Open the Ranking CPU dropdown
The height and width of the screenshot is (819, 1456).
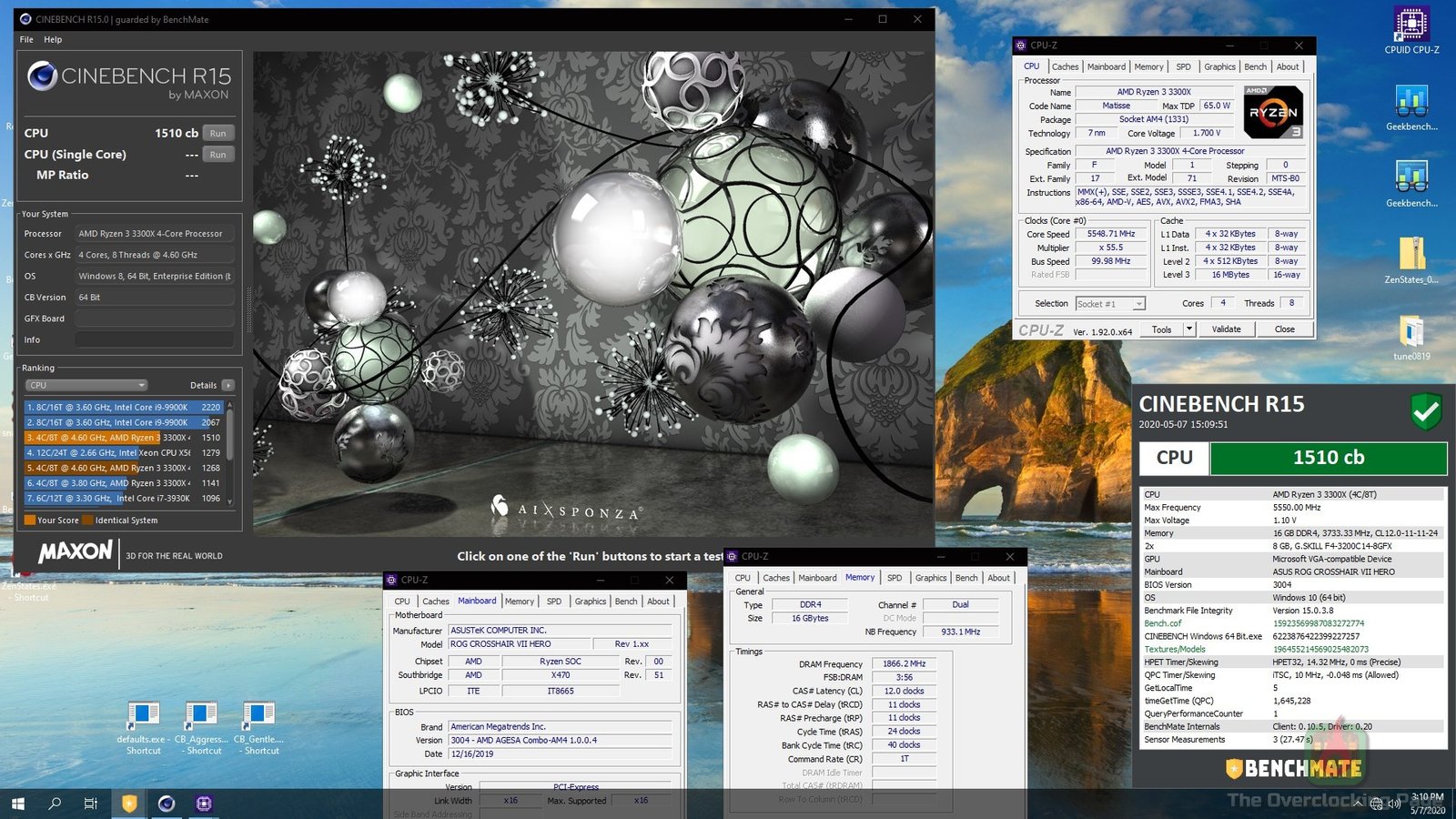(x=86, y=385)
